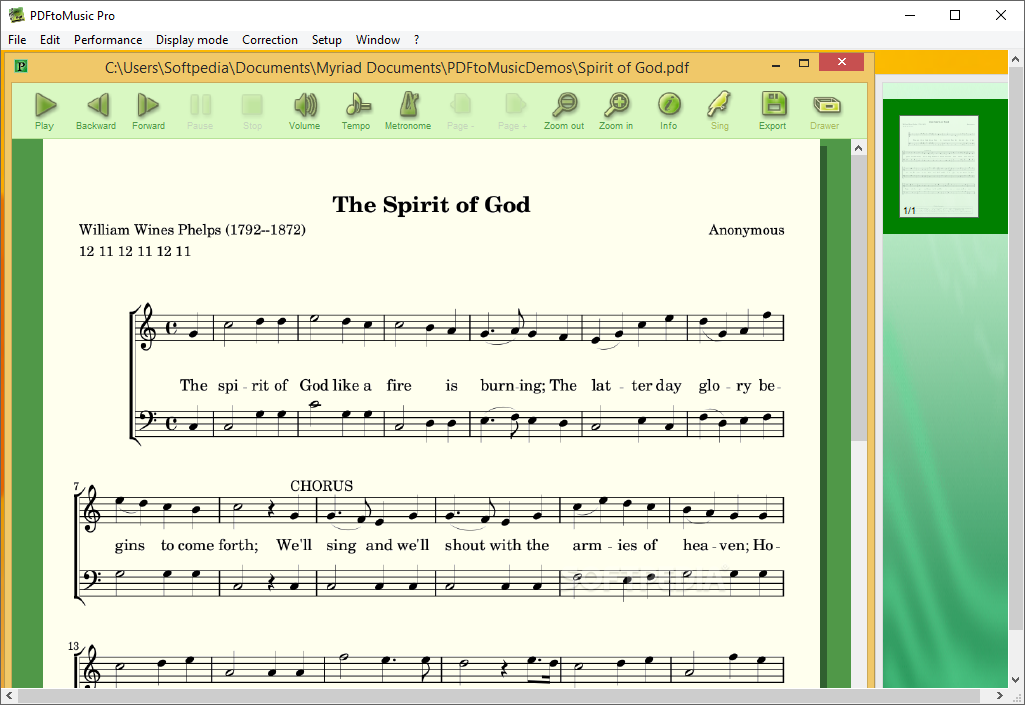
Task: Open the File menu
Action: tap(17, 40)
